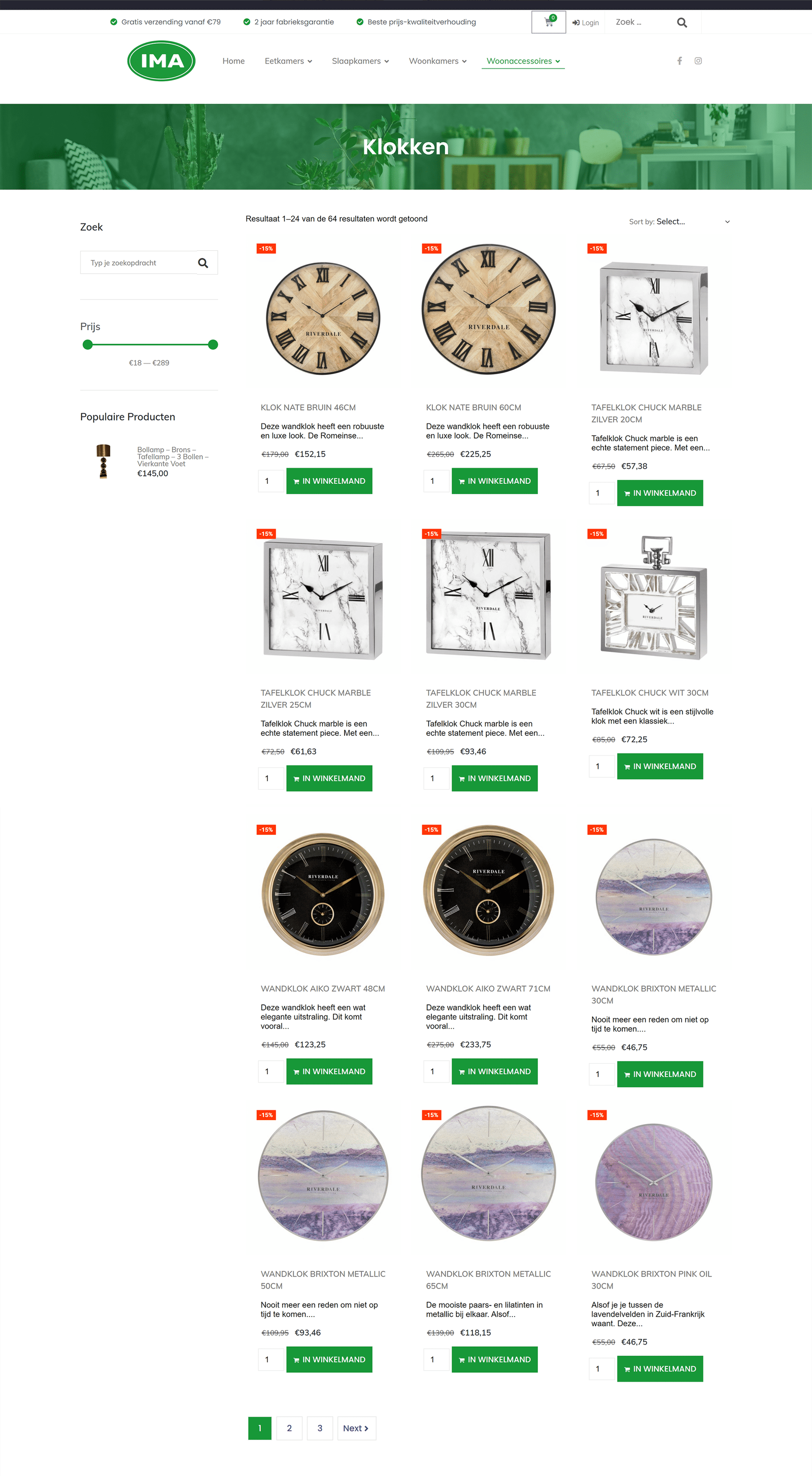Open the shopping cart icon
The image size is (812, 1476).
pyautogui.click(x=549, y=22)
